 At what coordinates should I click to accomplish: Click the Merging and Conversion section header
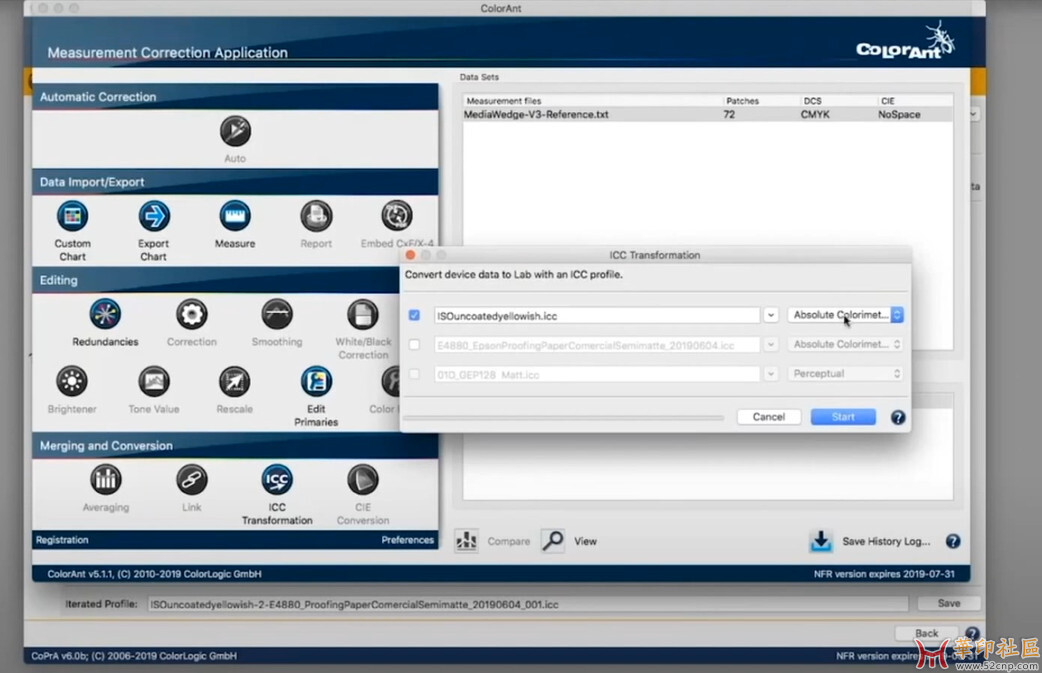235,446
